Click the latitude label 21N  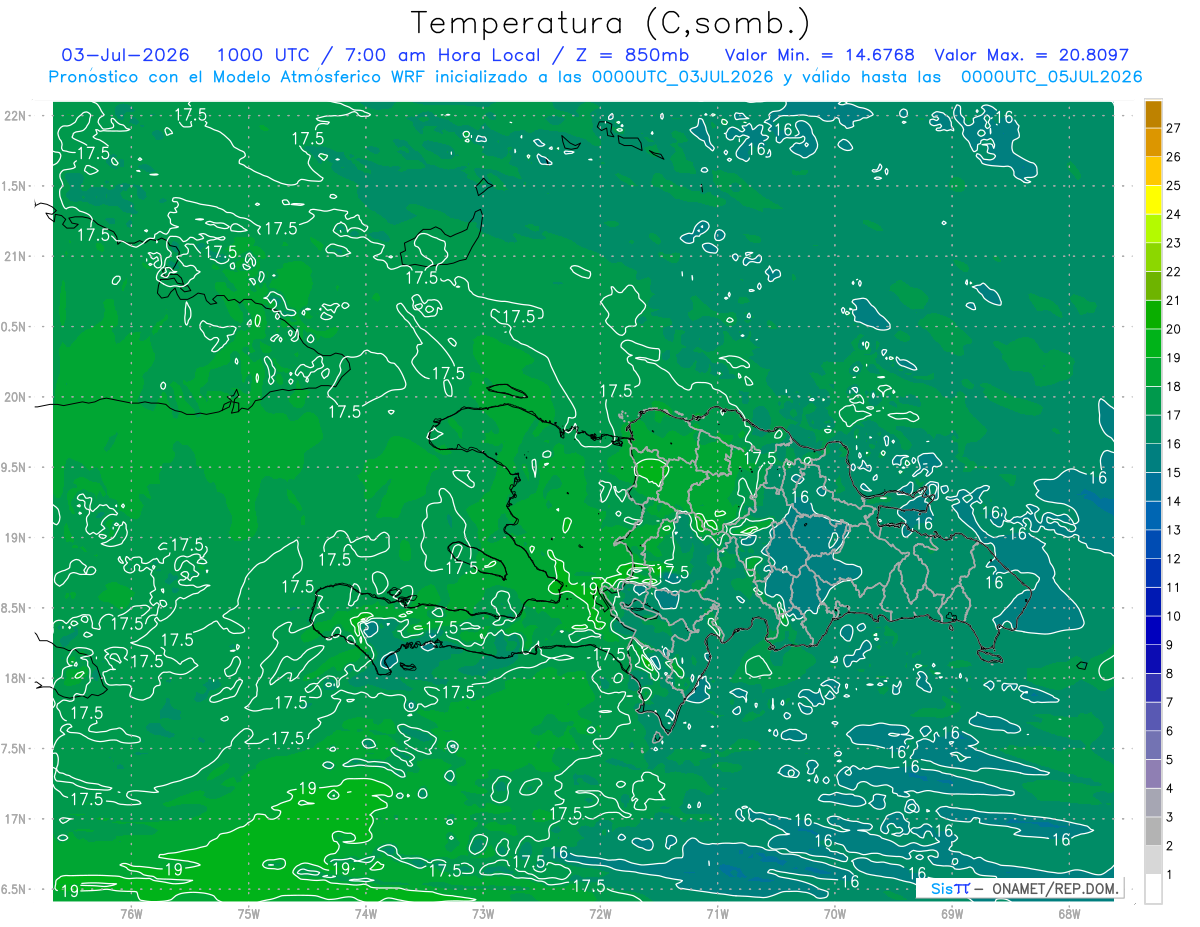(x=16, y=256)
